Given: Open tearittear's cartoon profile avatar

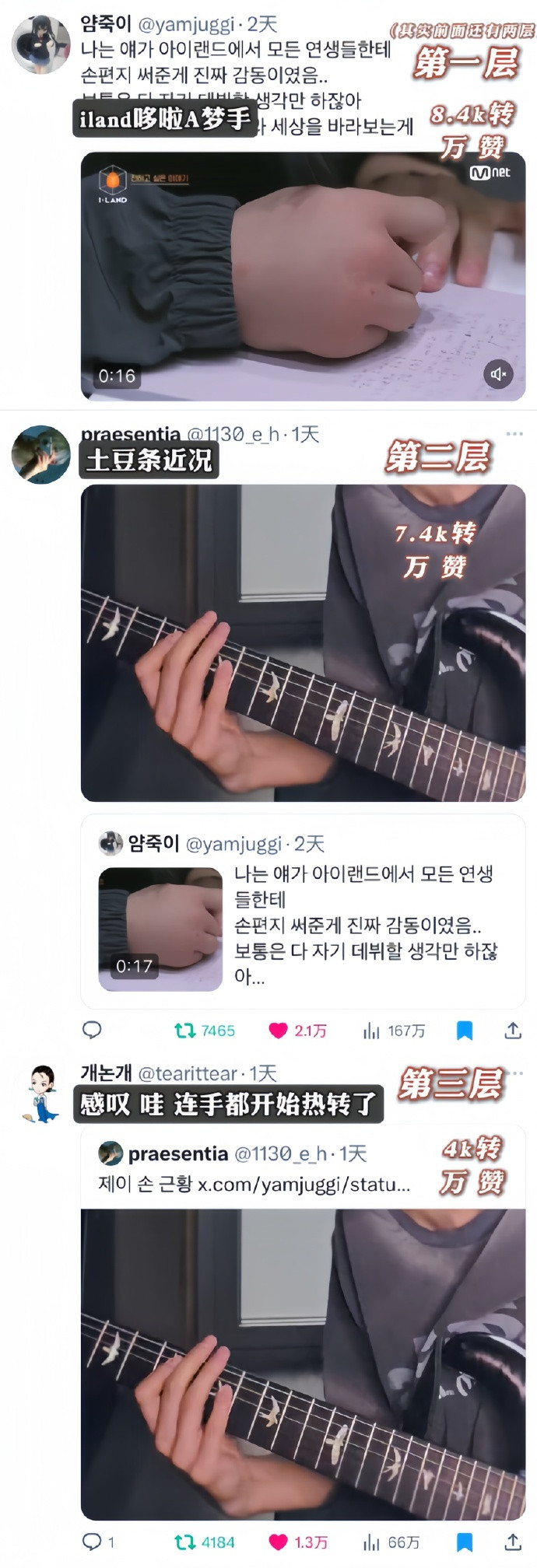Looking at the screenshot, I should tap(41, 1094).
